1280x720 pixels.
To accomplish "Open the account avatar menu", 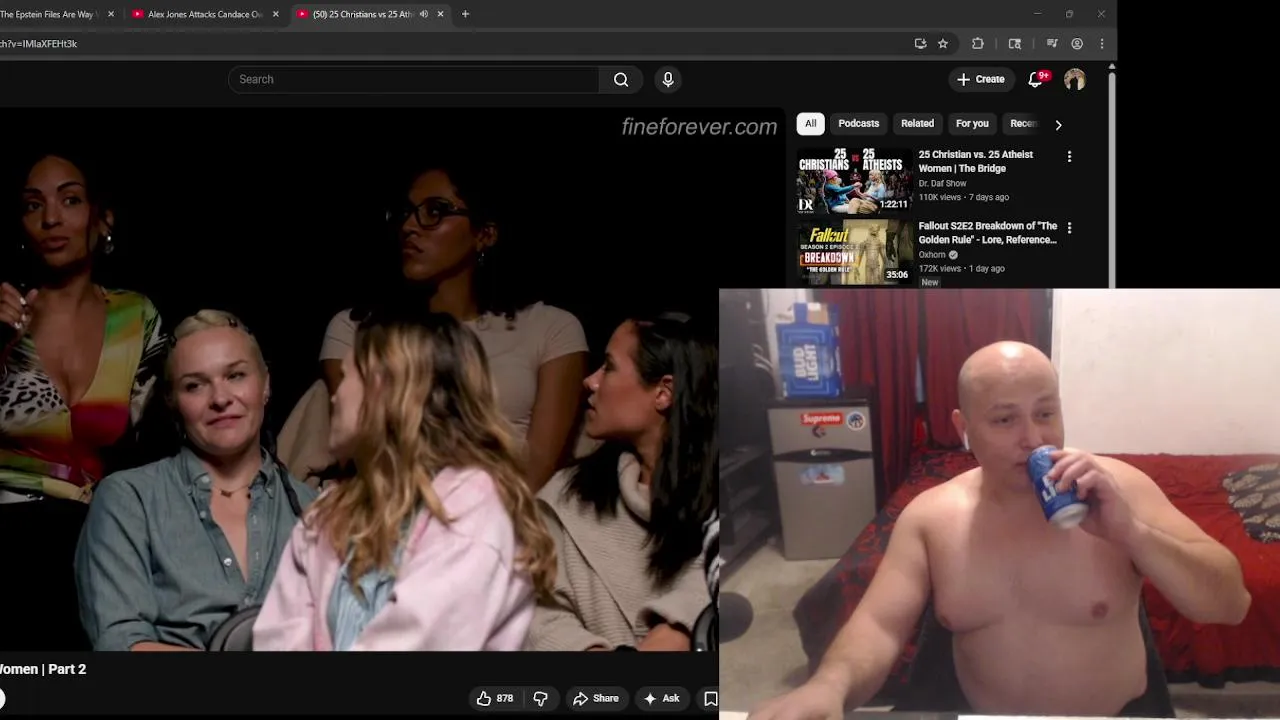I will (x=1075, y=80).
